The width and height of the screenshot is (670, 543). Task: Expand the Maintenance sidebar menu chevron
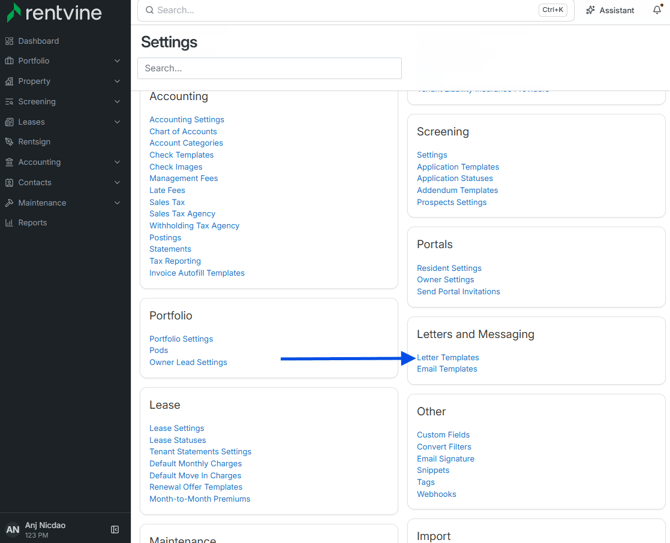pyautogui.click(x=117, y=203)
